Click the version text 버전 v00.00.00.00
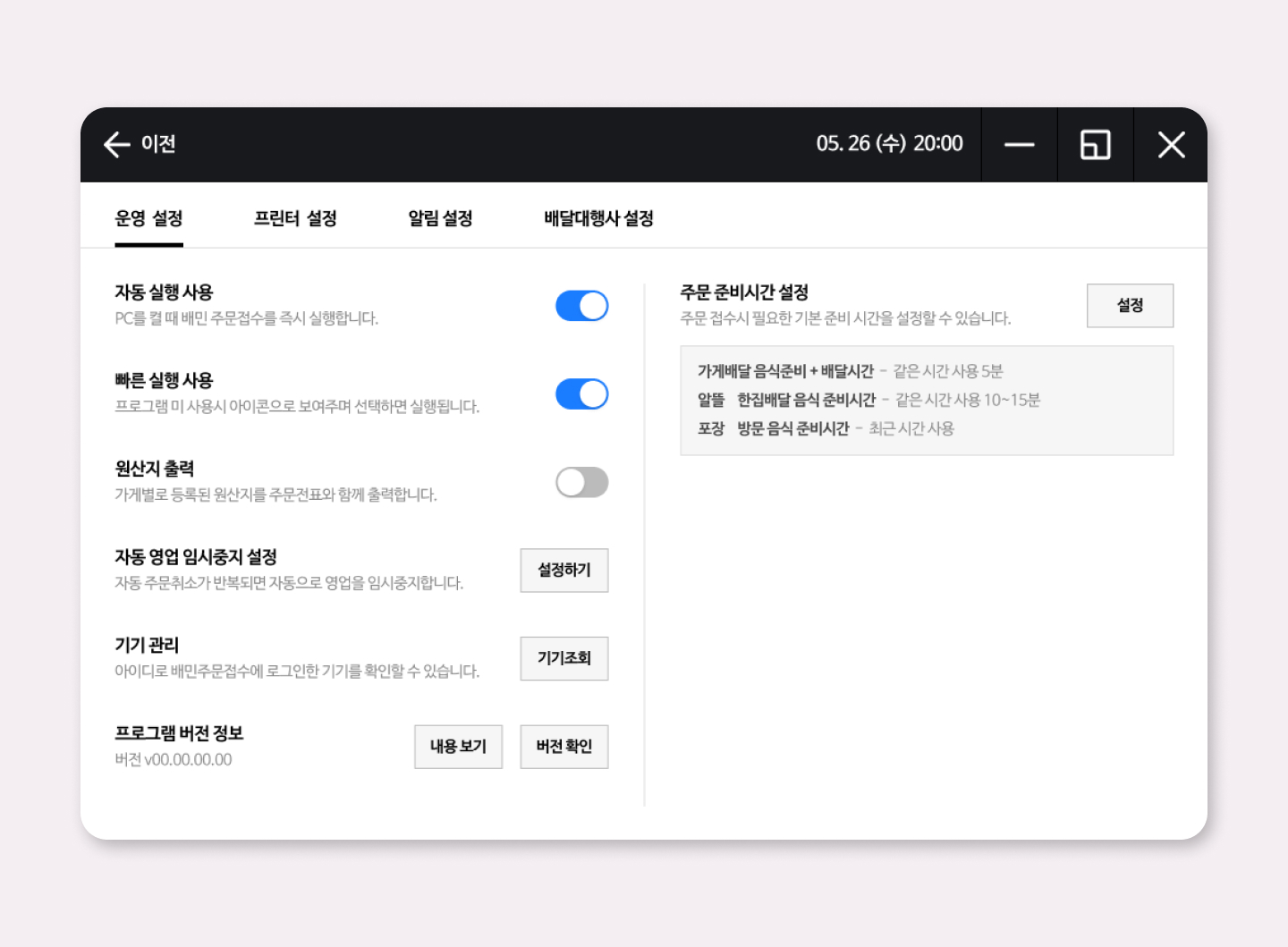 pyautogui.click(x=174, y=760)
